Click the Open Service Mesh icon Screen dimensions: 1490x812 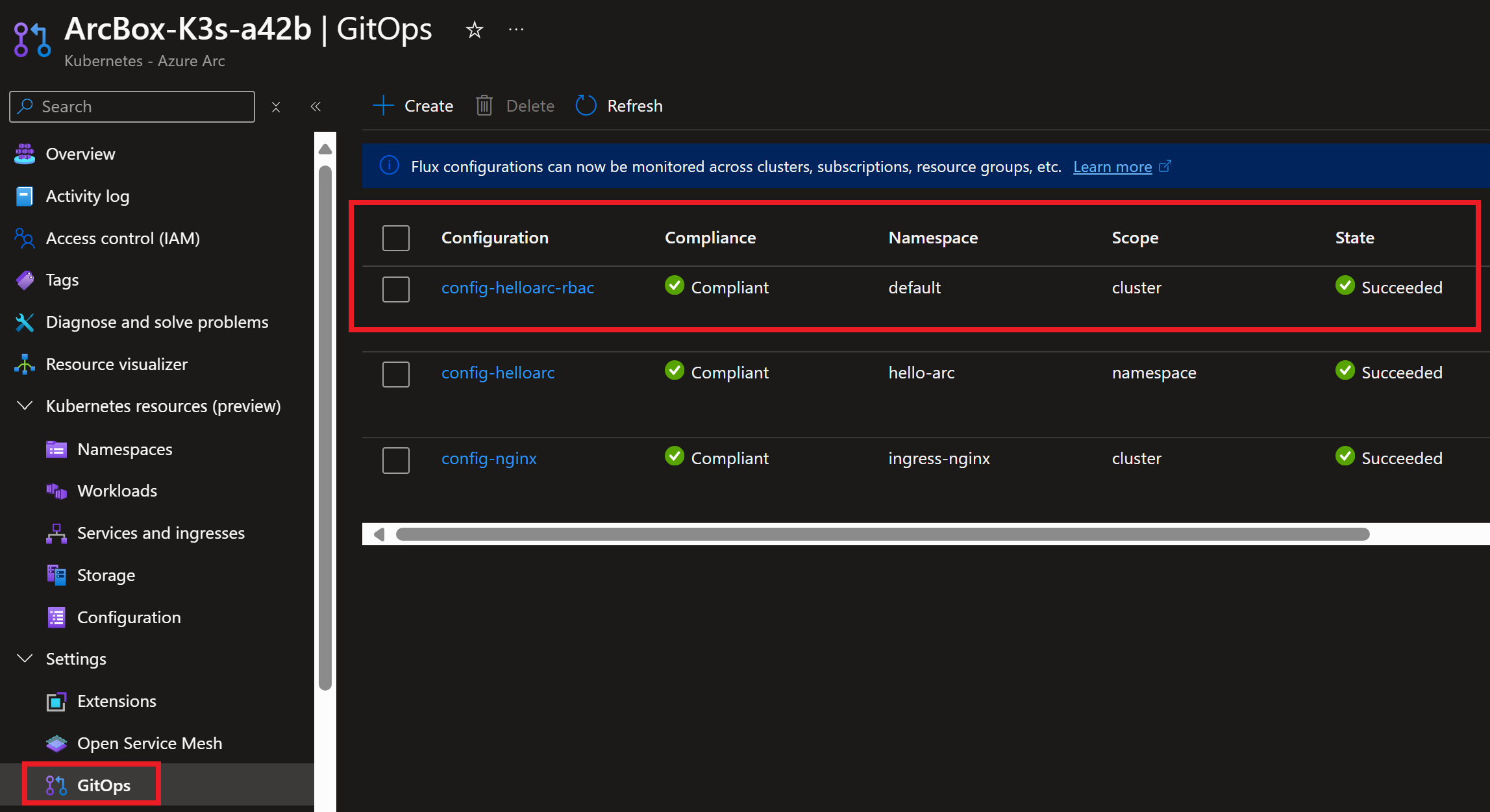pyautogui.click(x=56, y=743)
